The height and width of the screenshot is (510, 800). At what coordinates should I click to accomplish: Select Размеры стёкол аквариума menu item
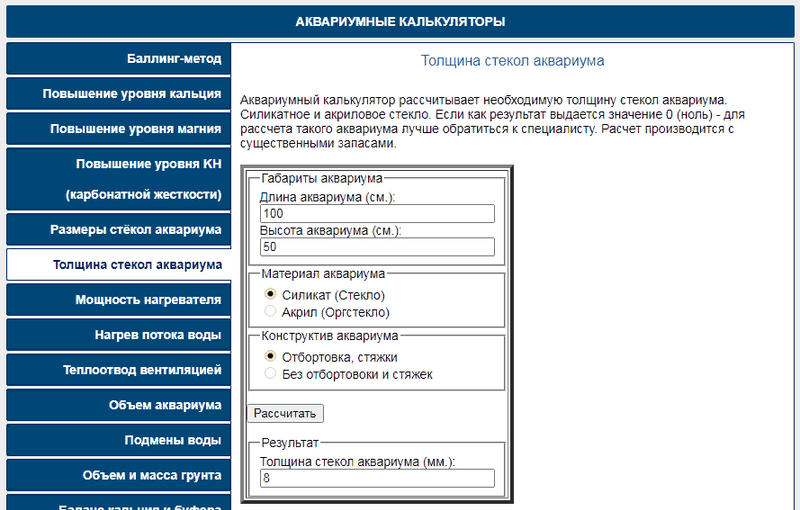click(x=118, y=230)
